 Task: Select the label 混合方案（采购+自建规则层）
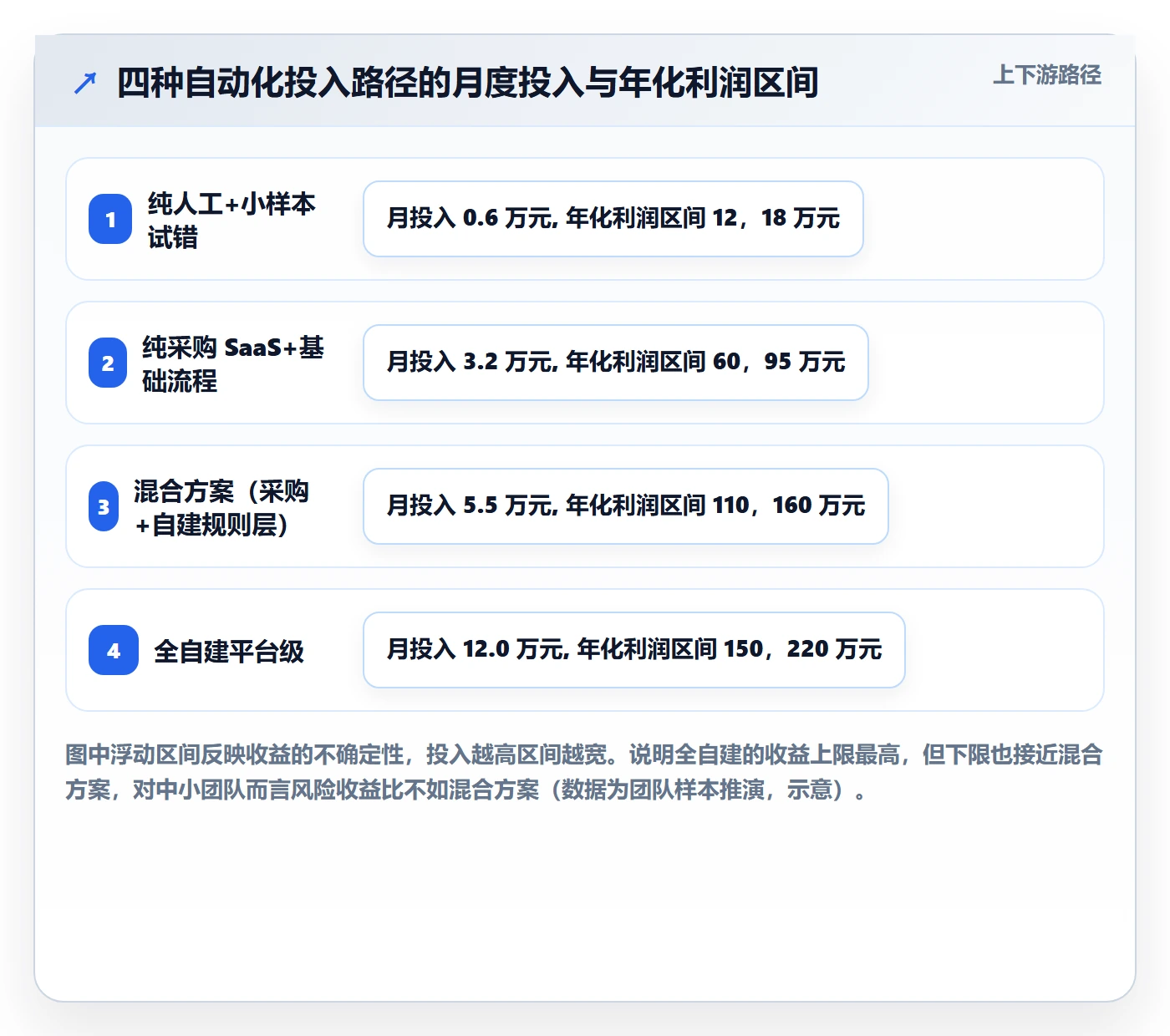click(x=221, y=507)
